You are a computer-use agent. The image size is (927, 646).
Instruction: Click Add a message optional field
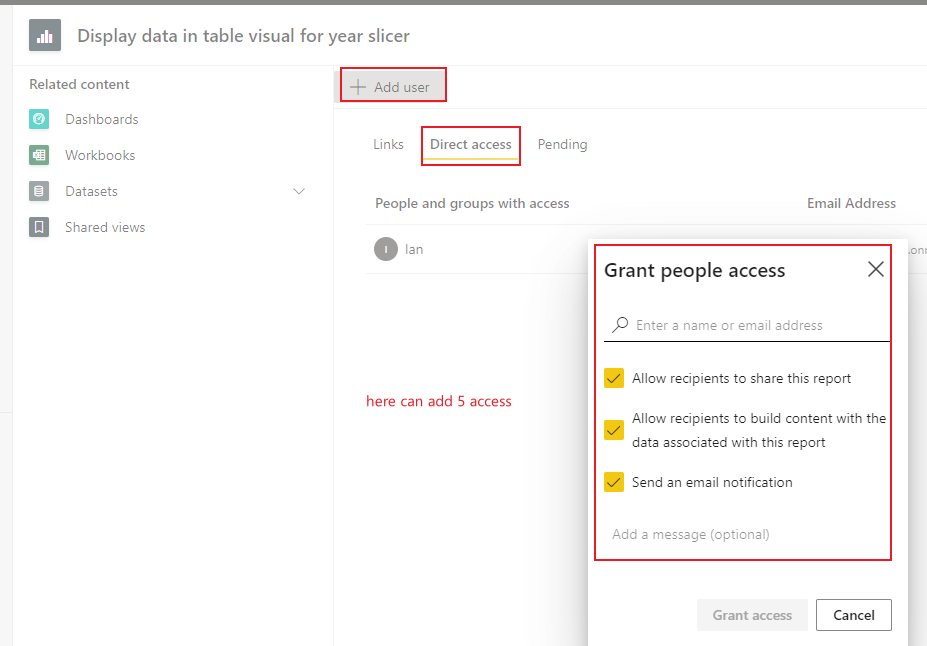(690, 534)
